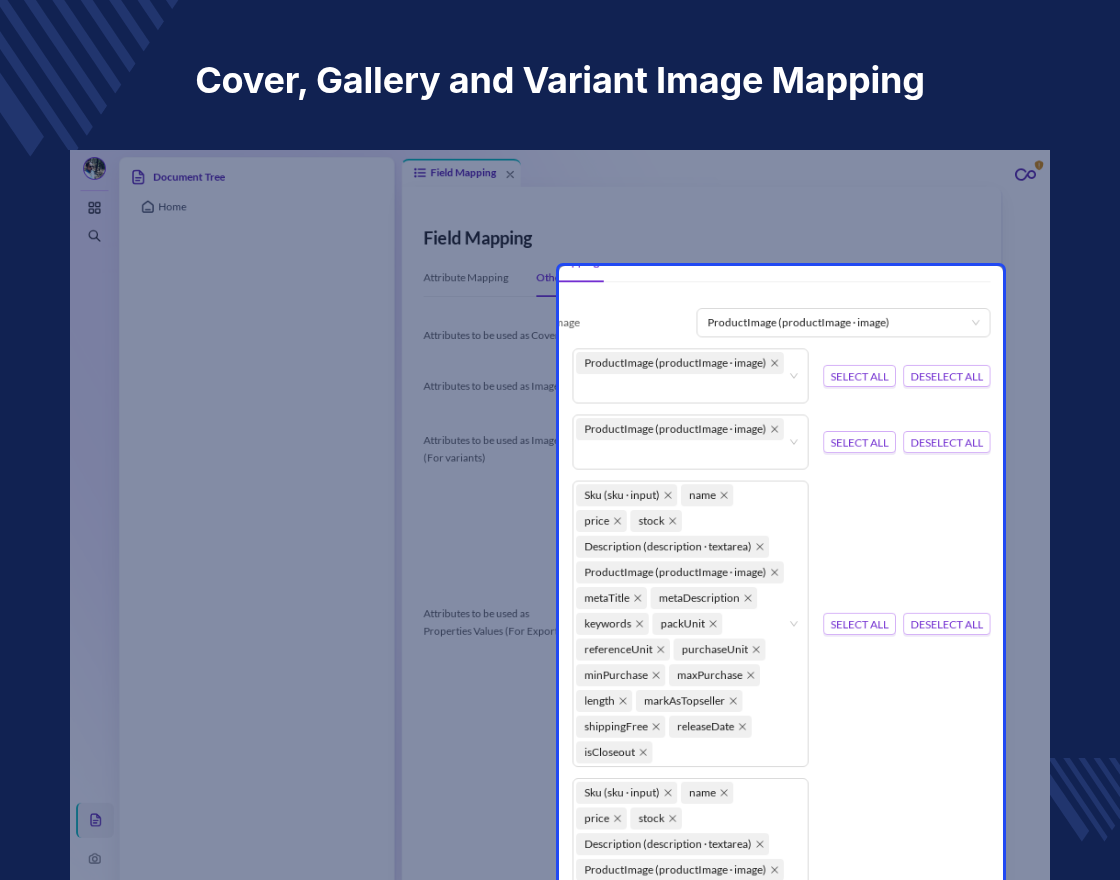Click the search magnifier icon in sidebar

pyautogui.click(x=94, y=236)
